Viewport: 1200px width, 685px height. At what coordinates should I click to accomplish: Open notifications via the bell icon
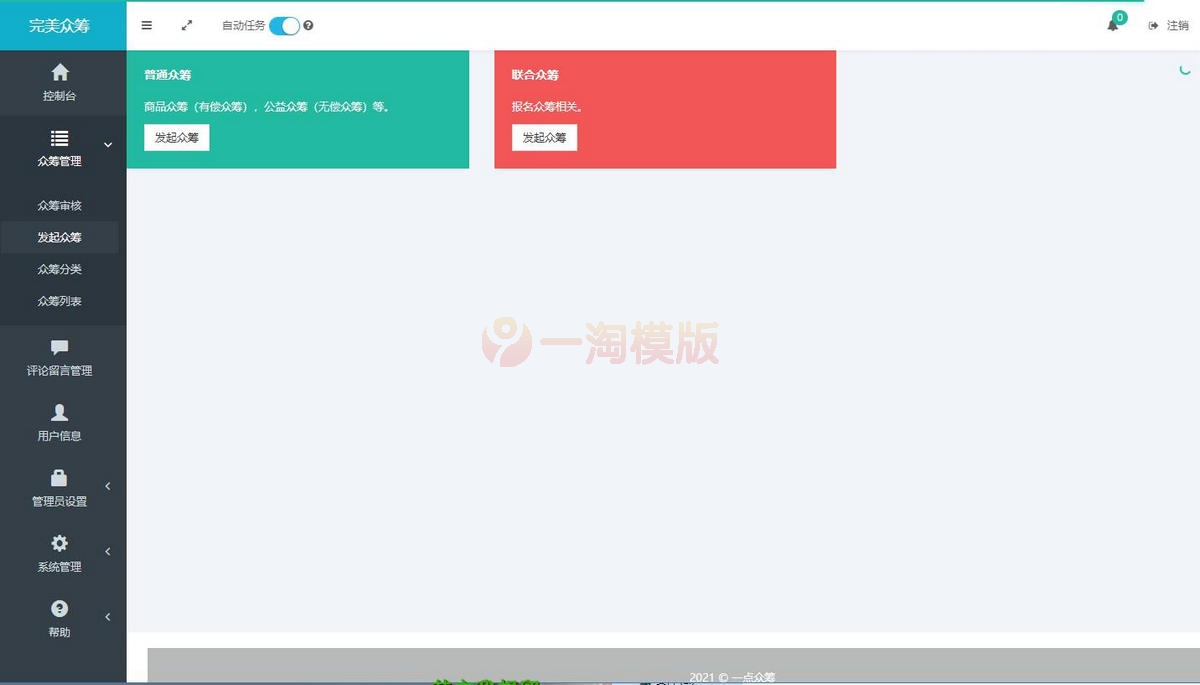(x=1112, y=25)
